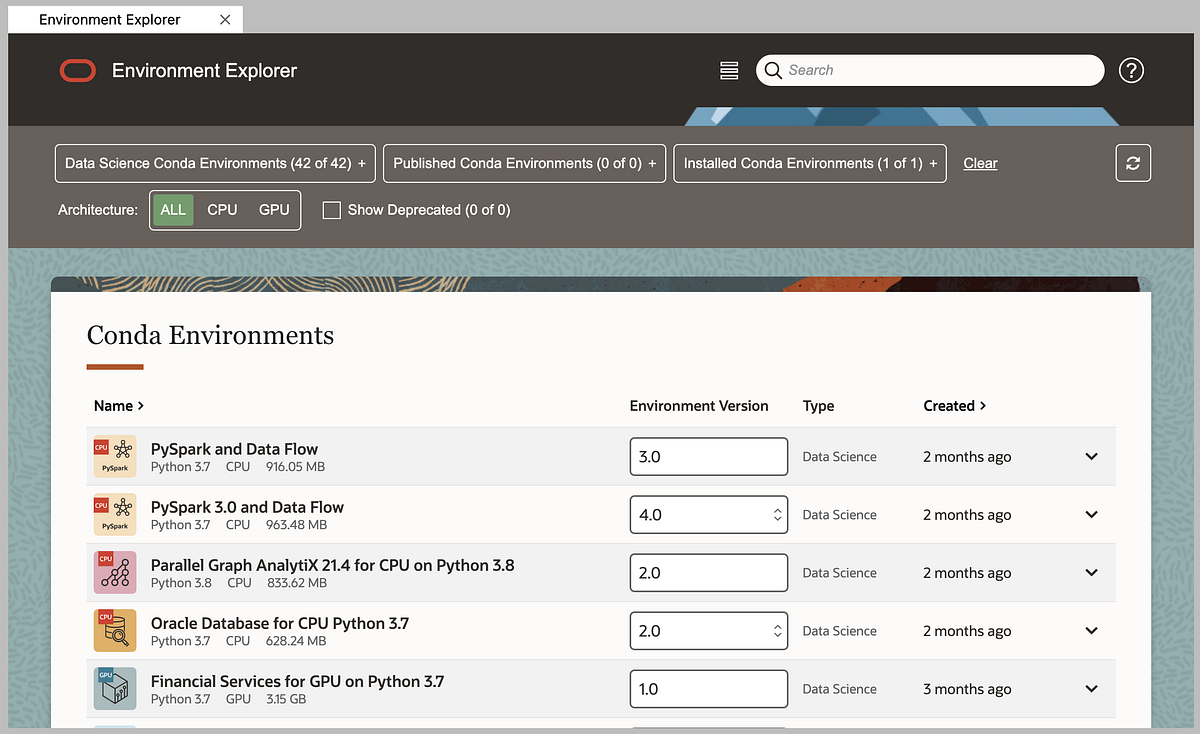Select the CPU architecture filter
Image resolution: width=1200 pixels, height=734 pixels.
coord(222,209)
